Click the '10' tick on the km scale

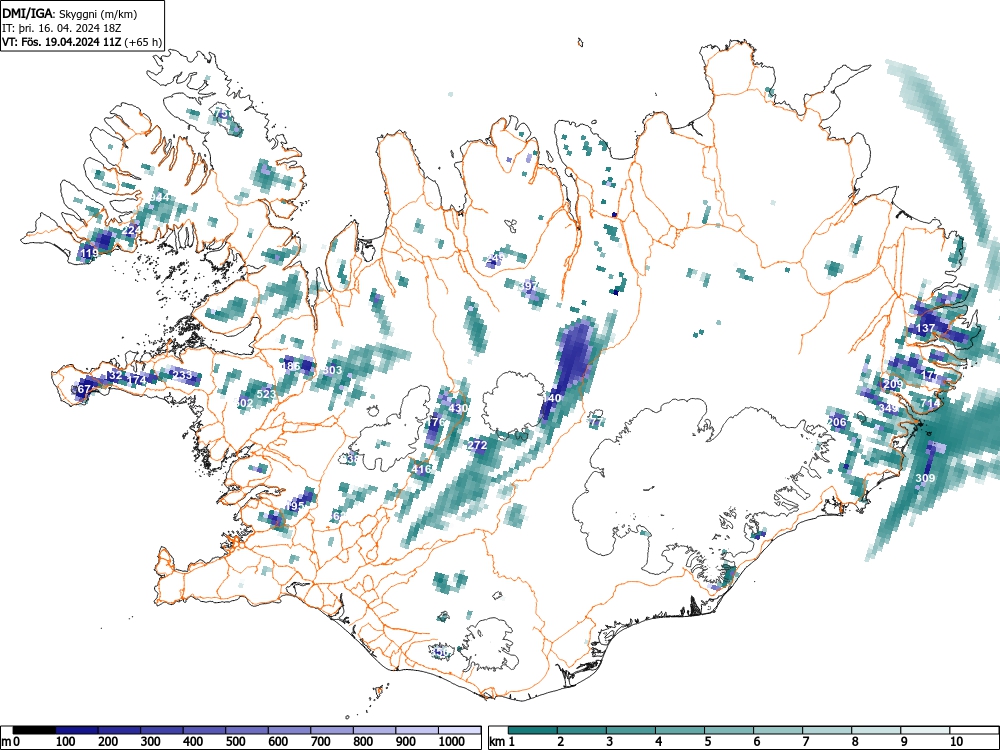[x=955, y=742]
